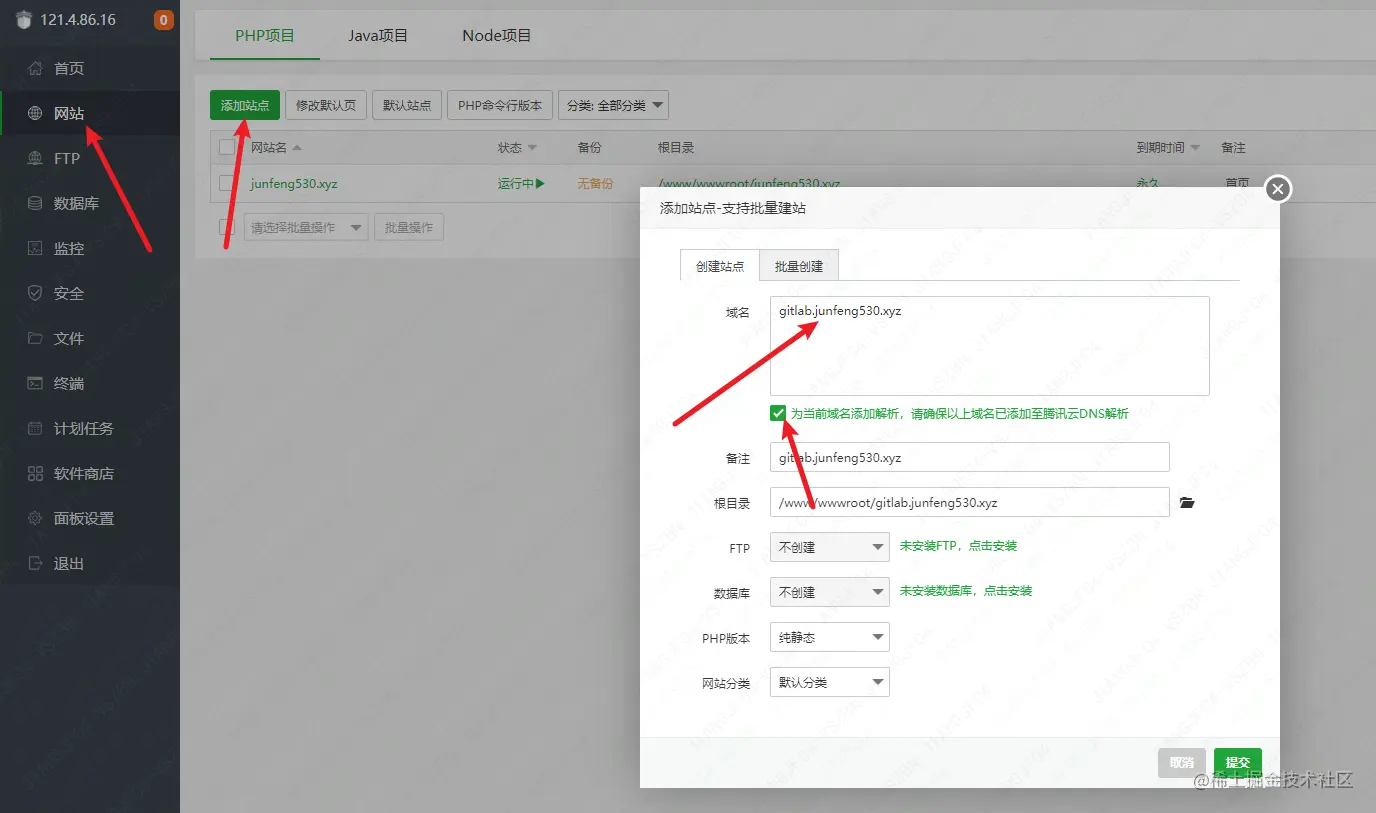Open the orange notification badge showing 0
Image resolution: width=1376 pixels, height=813 pixels.
(x=164, y=20)
